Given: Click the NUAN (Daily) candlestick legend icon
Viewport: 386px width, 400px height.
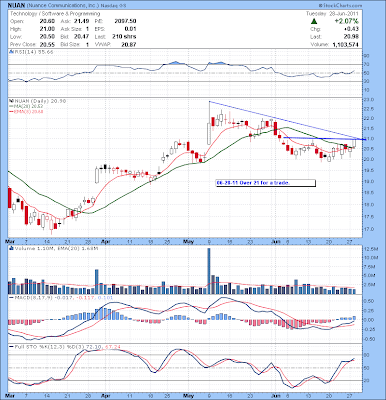Looking at the screenshot, I should [x=10, y=101].
